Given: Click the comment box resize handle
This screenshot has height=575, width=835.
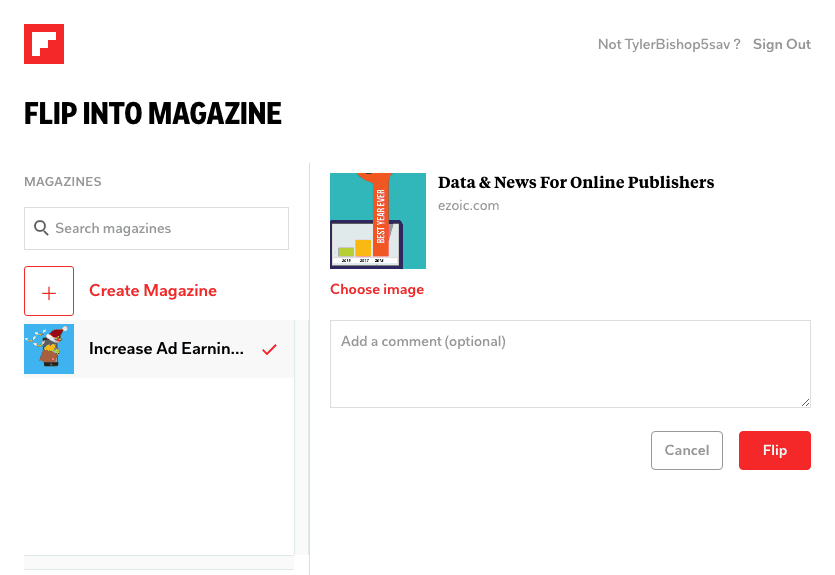Looking at the screenshot, I should pyautogui.click(x=806, y=402).
